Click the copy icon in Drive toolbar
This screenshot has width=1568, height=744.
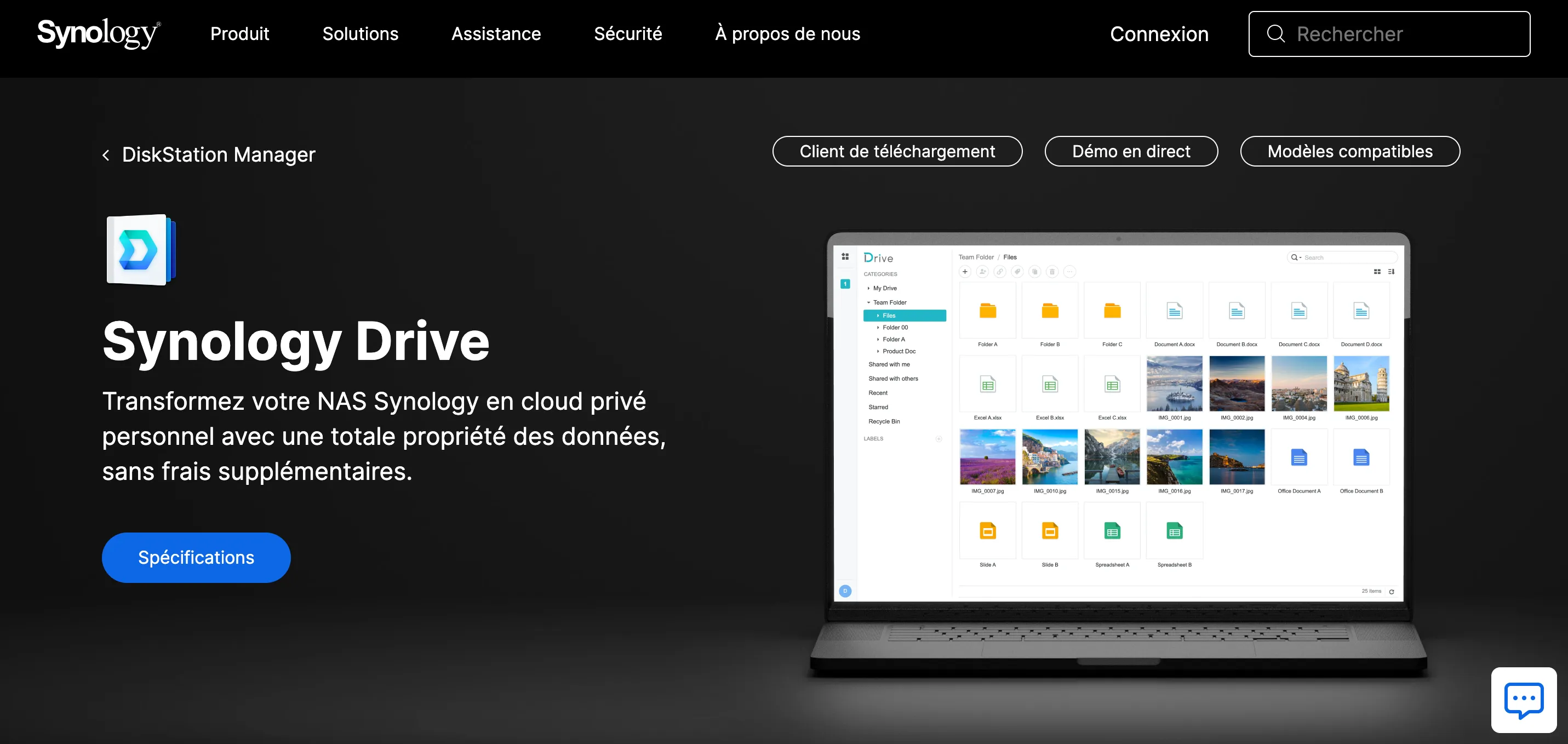(1035, 272)
